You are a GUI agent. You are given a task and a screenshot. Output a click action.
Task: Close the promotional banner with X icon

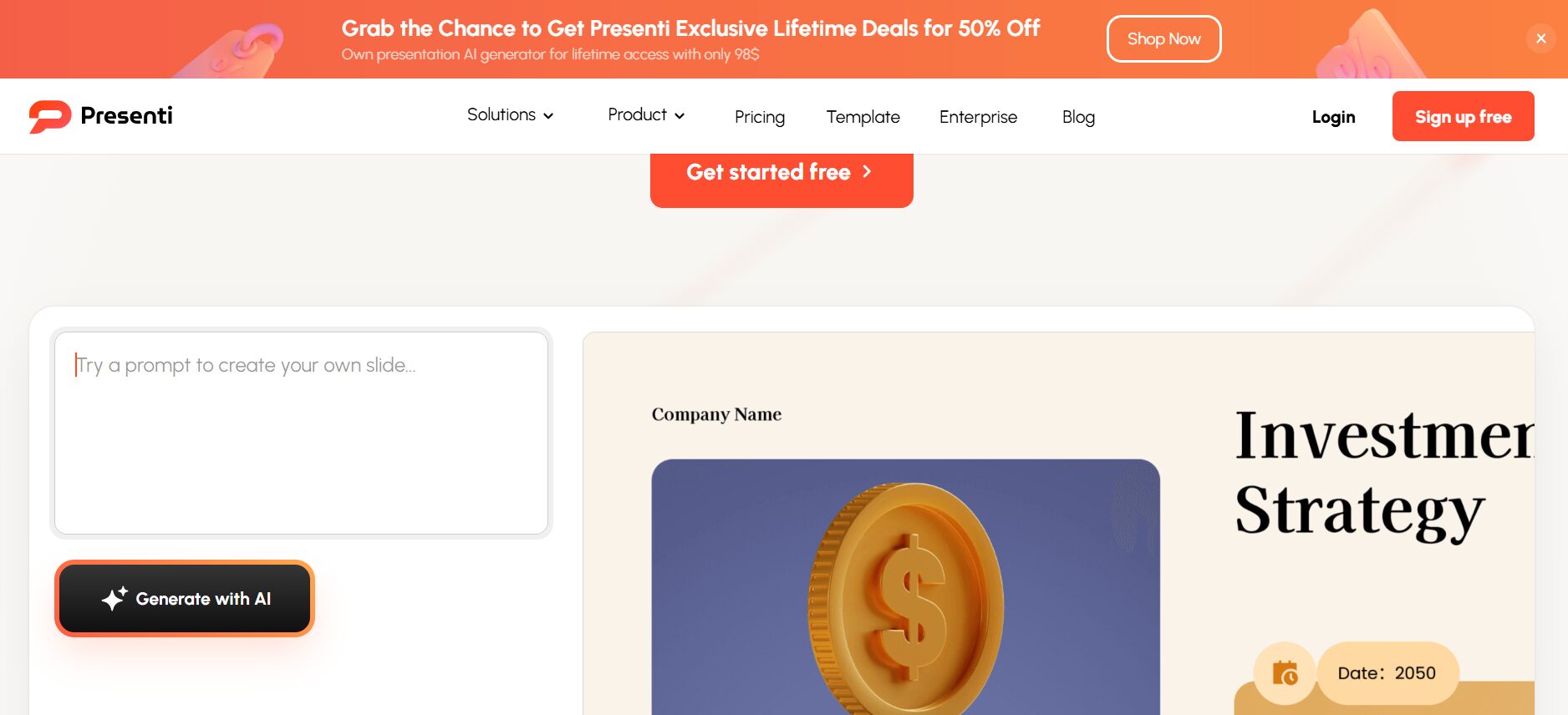(x=1541, y=38)
